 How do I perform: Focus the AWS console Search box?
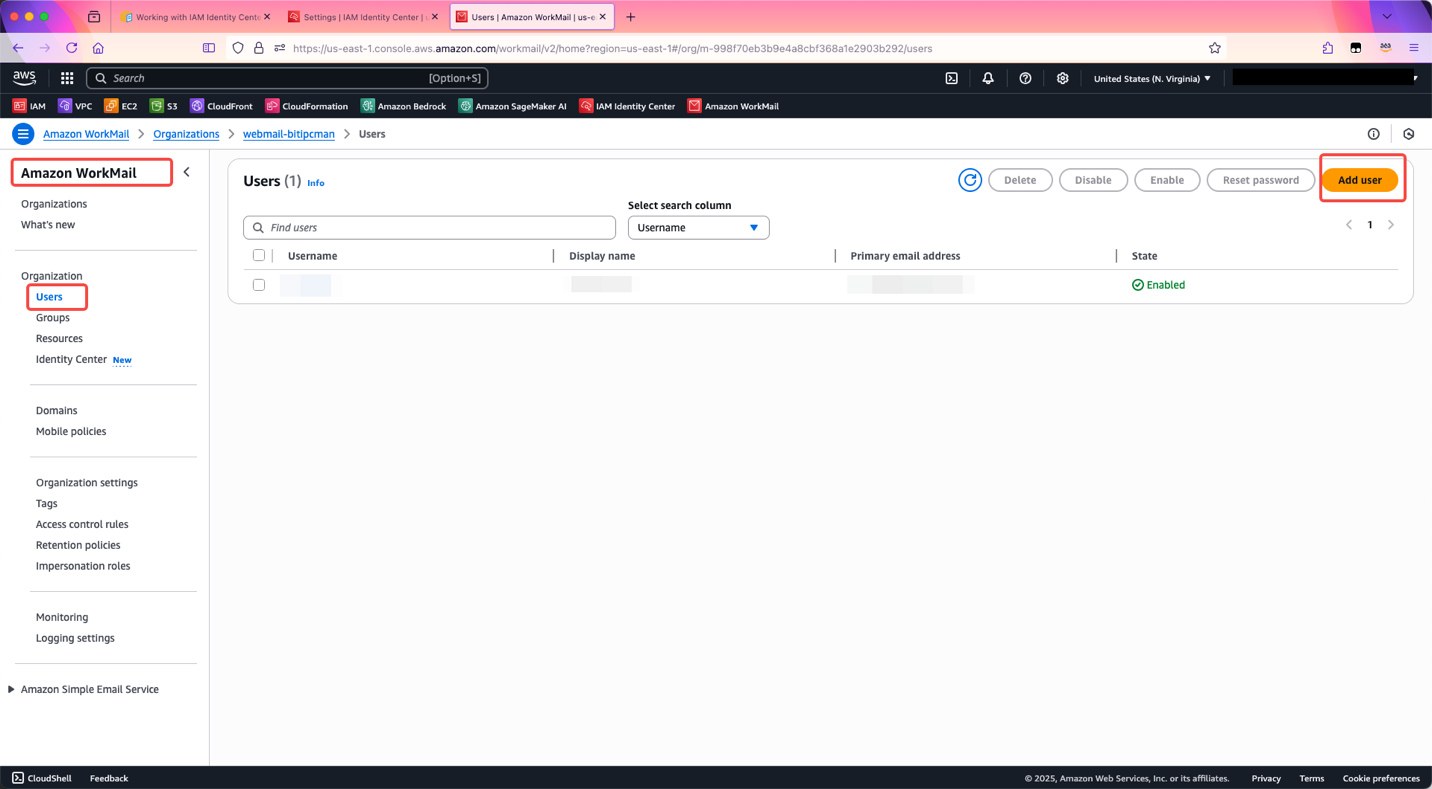(287, 78)
